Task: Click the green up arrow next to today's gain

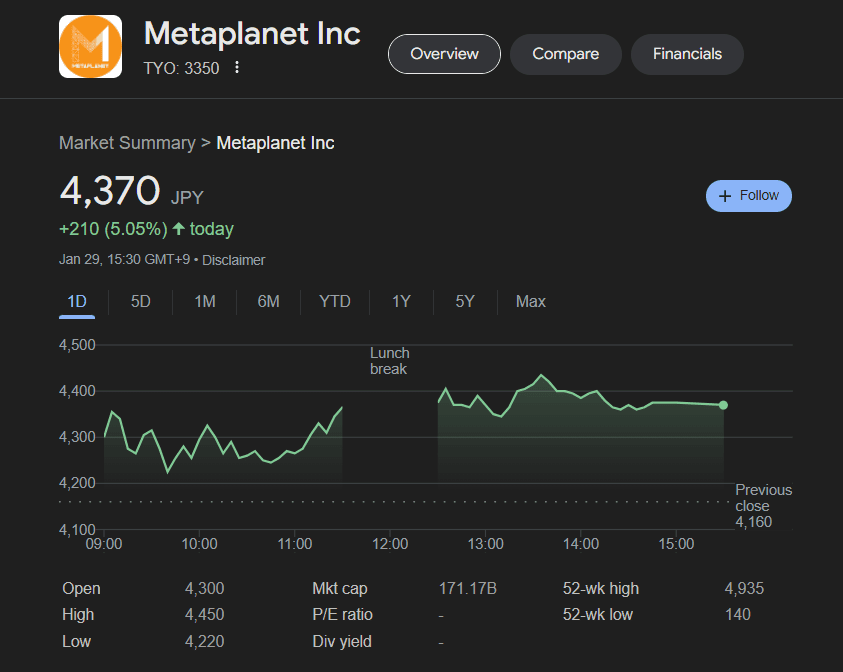Action: click(x=181, y=229)
